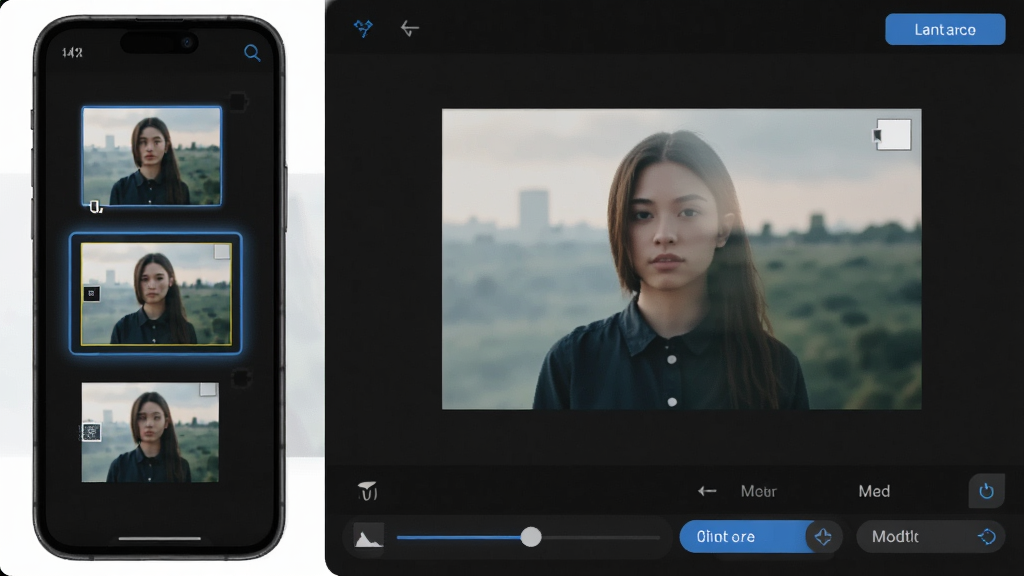Click the blue branching icon in editor header
Screen dimensions: 1024x576
364,28
